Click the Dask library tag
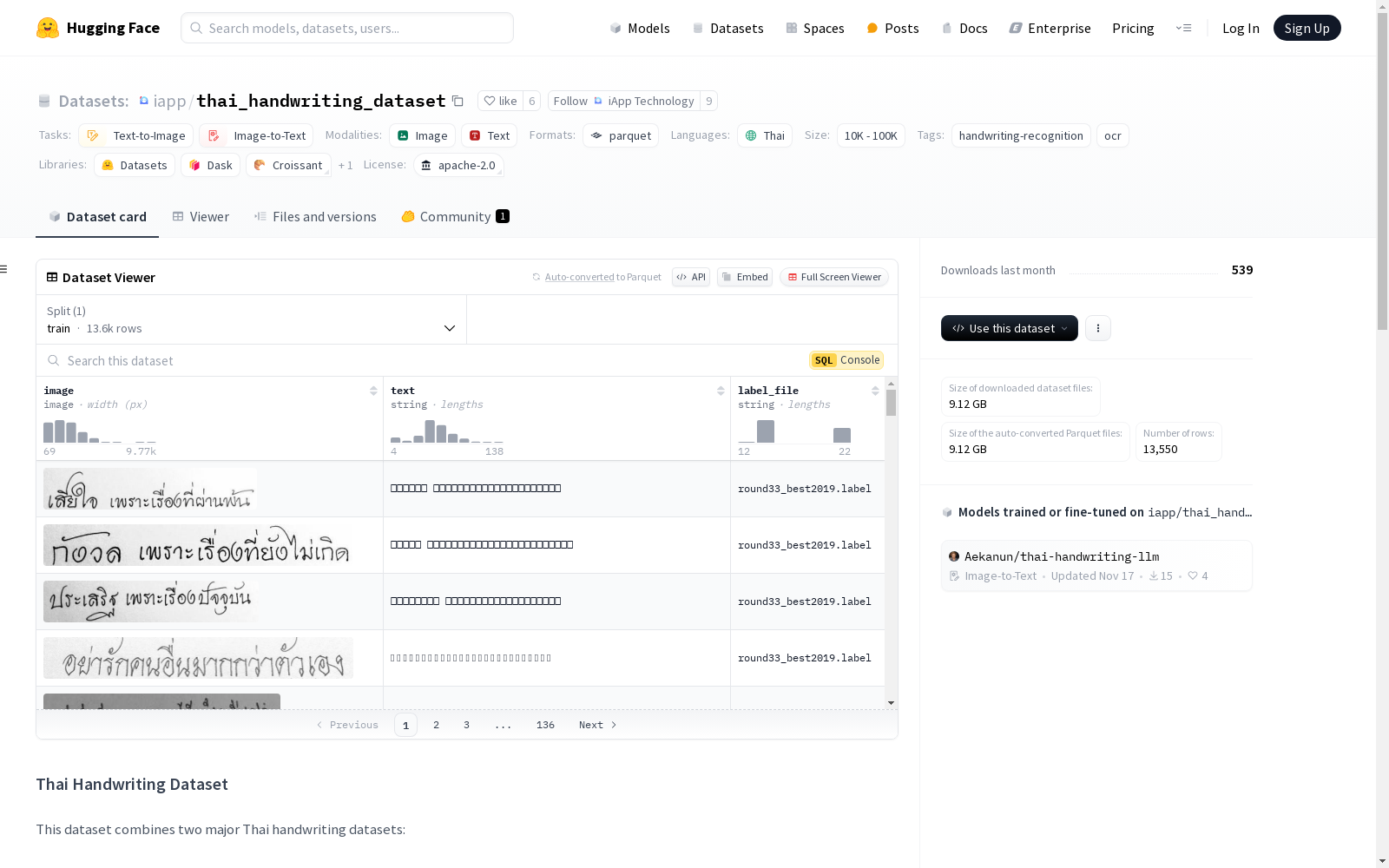Image resolution: width=1389 pixels, height=868 pixels. (210, 165)
